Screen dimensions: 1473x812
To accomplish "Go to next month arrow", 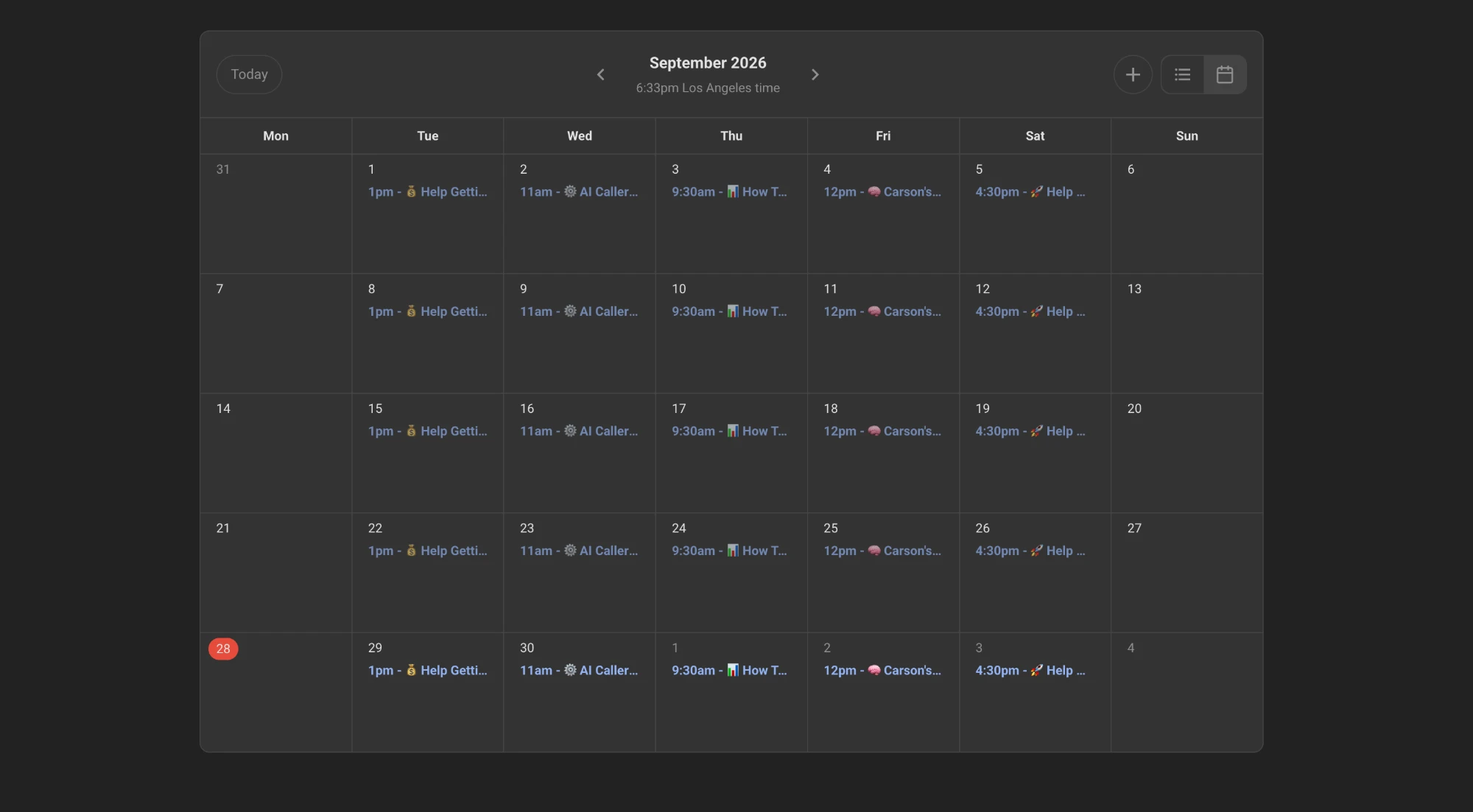I will (x=815, y=74).
